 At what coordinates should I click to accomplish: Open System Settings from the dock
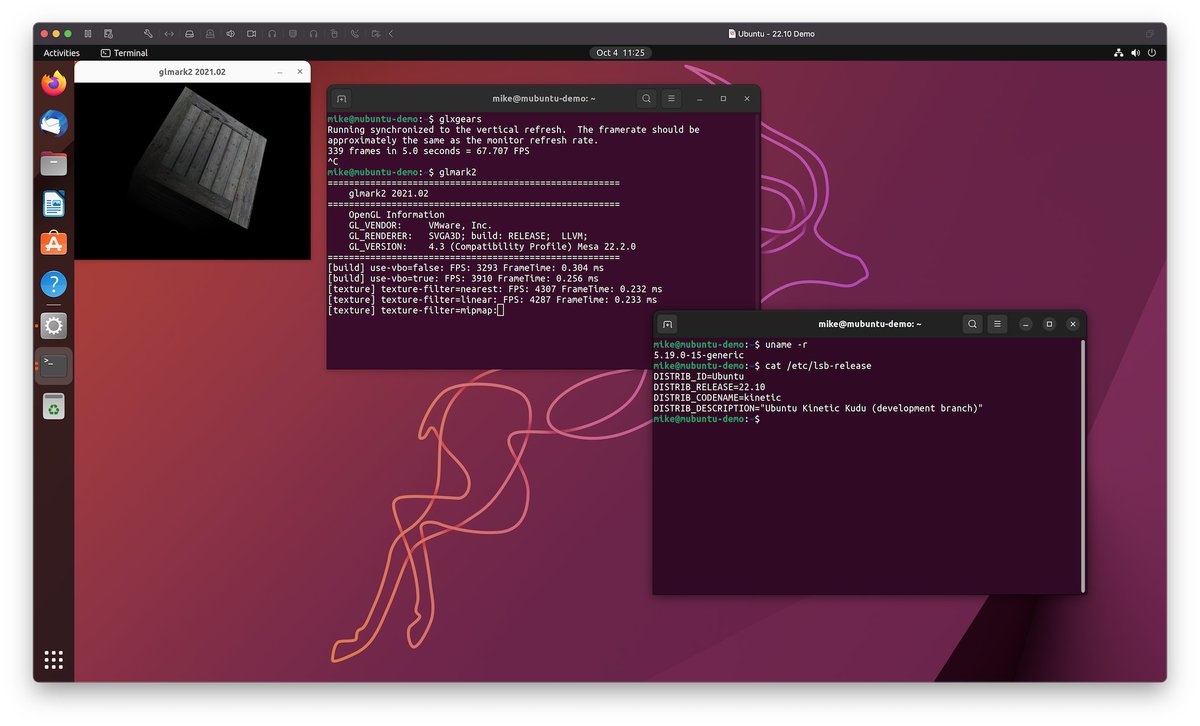(53, 325)
